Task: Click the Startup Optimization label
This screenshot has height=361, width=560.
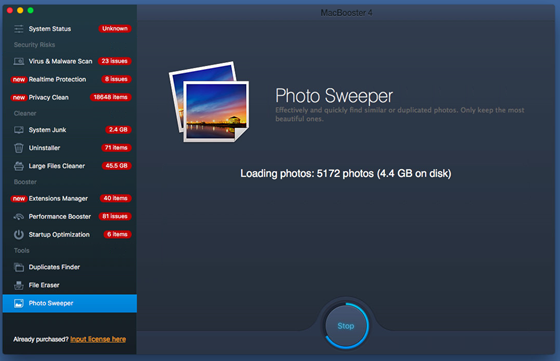Action: pyautogui.click(x=59, y=235)
